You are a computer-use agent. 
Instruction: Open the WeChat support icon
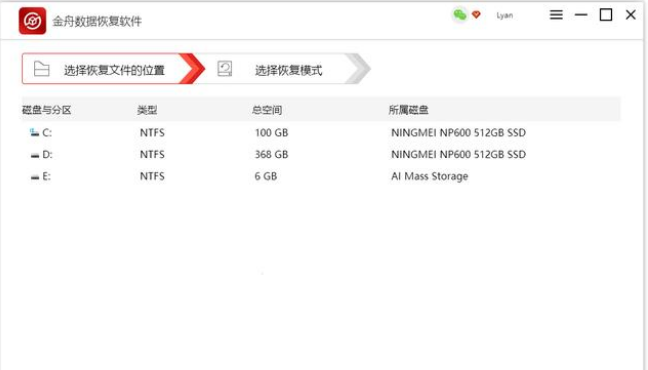[460, 15]
